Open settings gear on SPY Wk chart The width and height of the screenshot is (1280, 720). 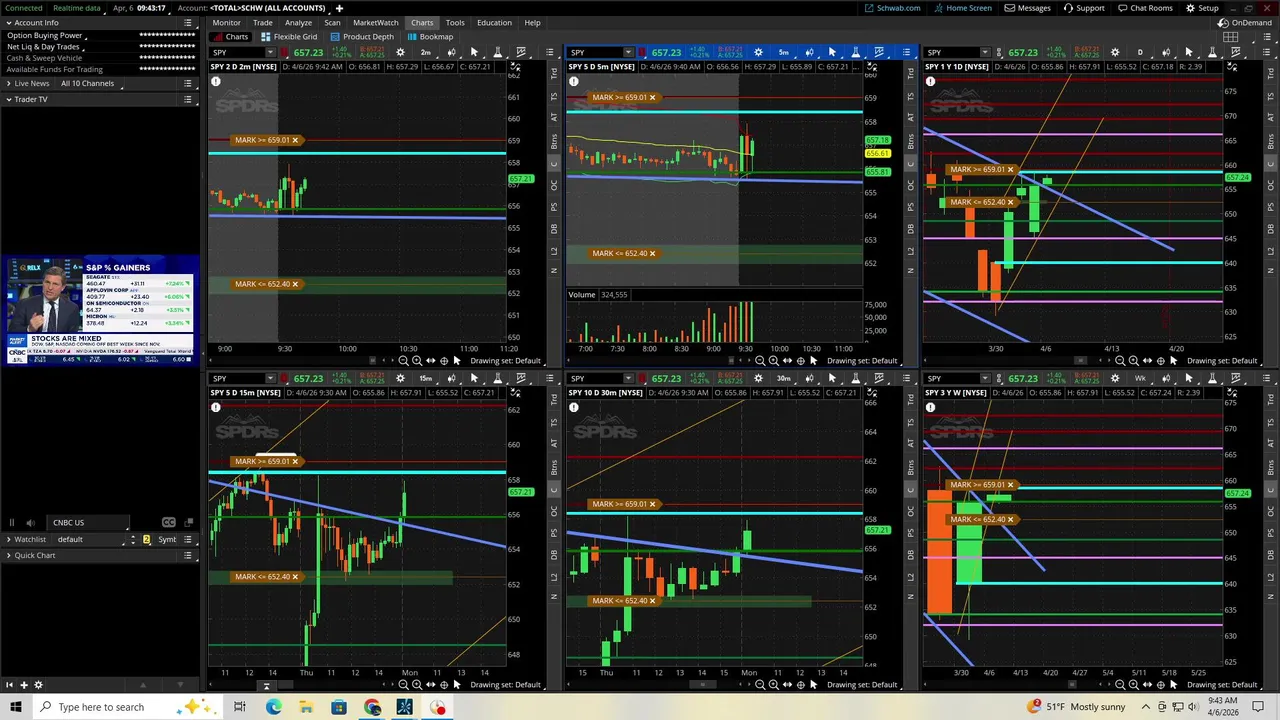1115,378
